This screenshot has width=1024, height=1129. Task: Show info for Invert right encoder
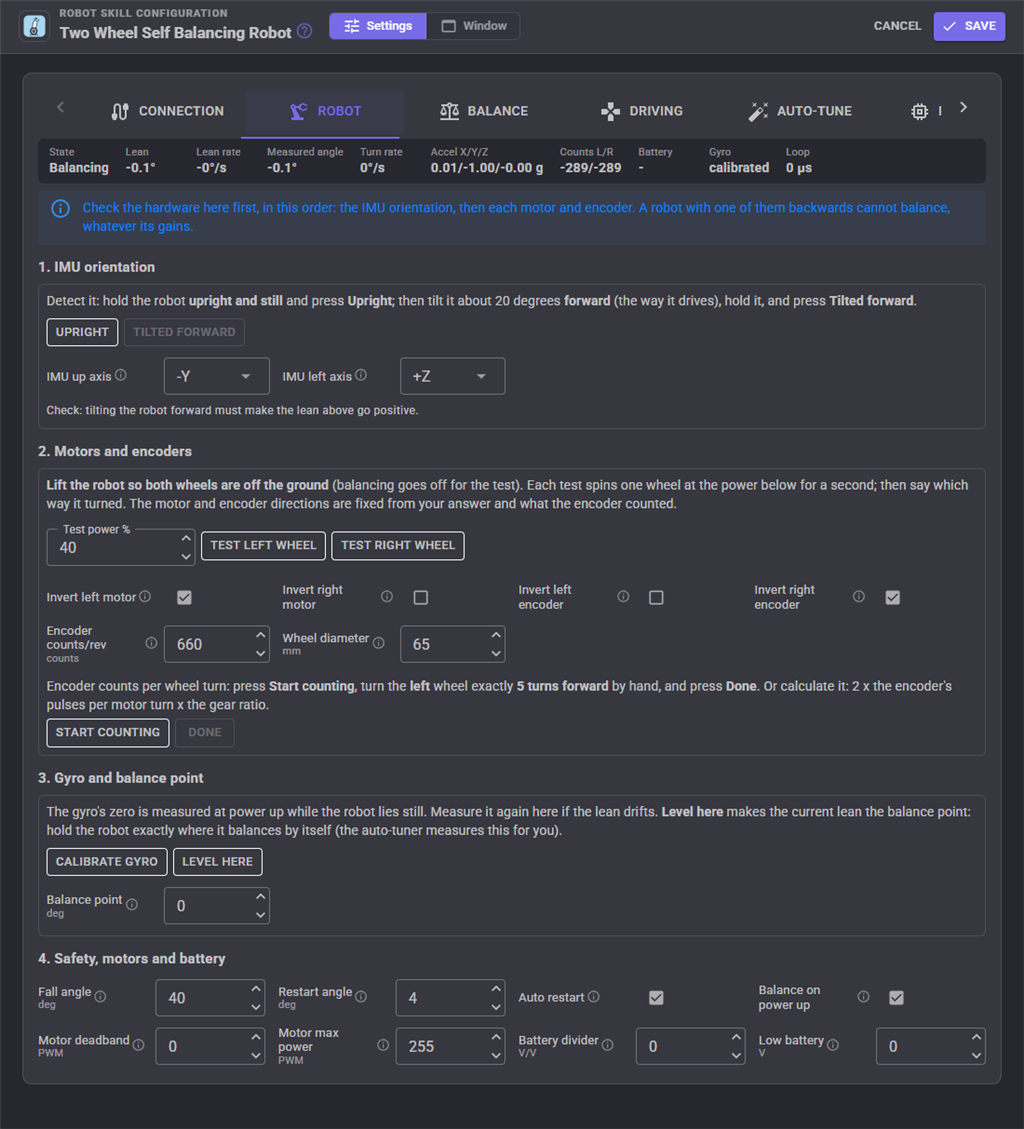pyautogui.click(x=858, y=596)
